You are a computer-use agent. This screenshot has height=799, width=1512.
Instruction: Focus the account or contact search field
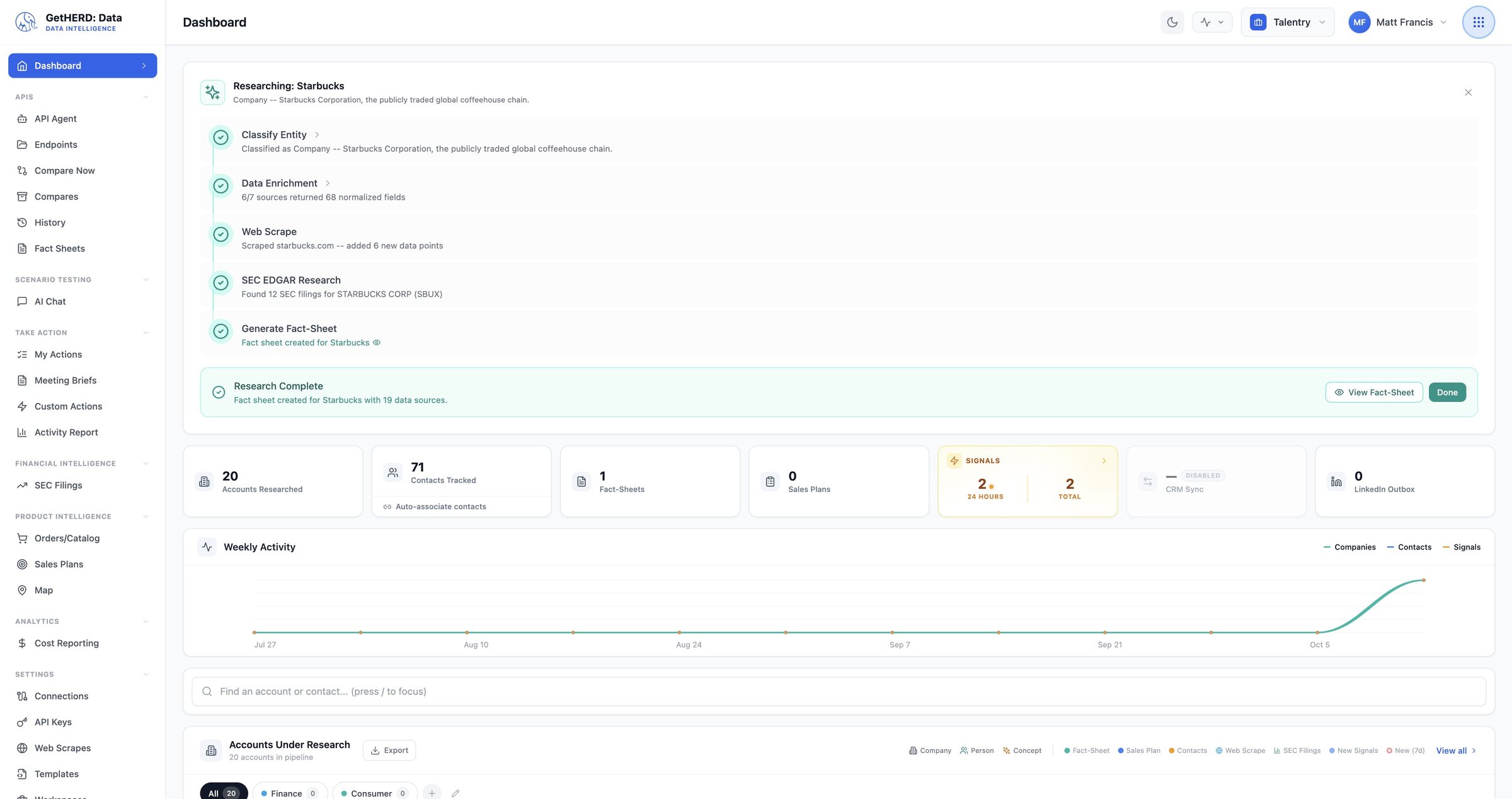pyautogui.click(x=839, y=691)
